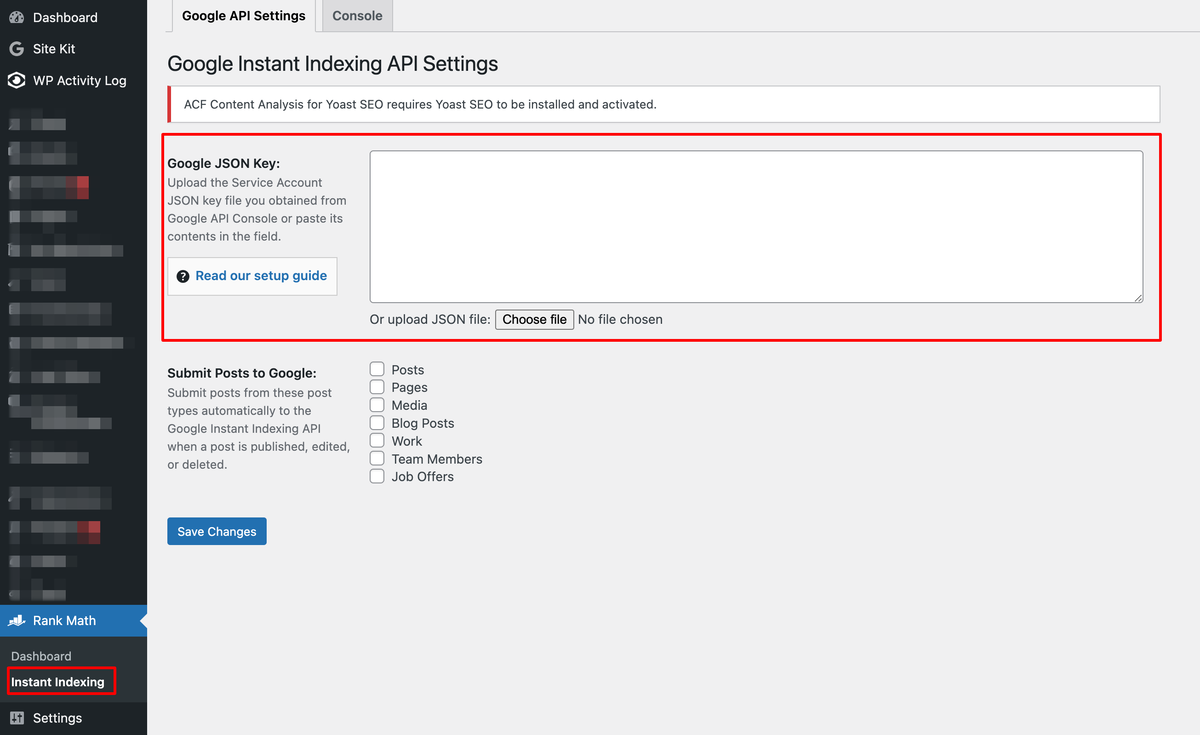This screenshot has width=1200, height=735.
Task: Click the Google Instant Indexing API Settings heading
Action: point(333,64)
